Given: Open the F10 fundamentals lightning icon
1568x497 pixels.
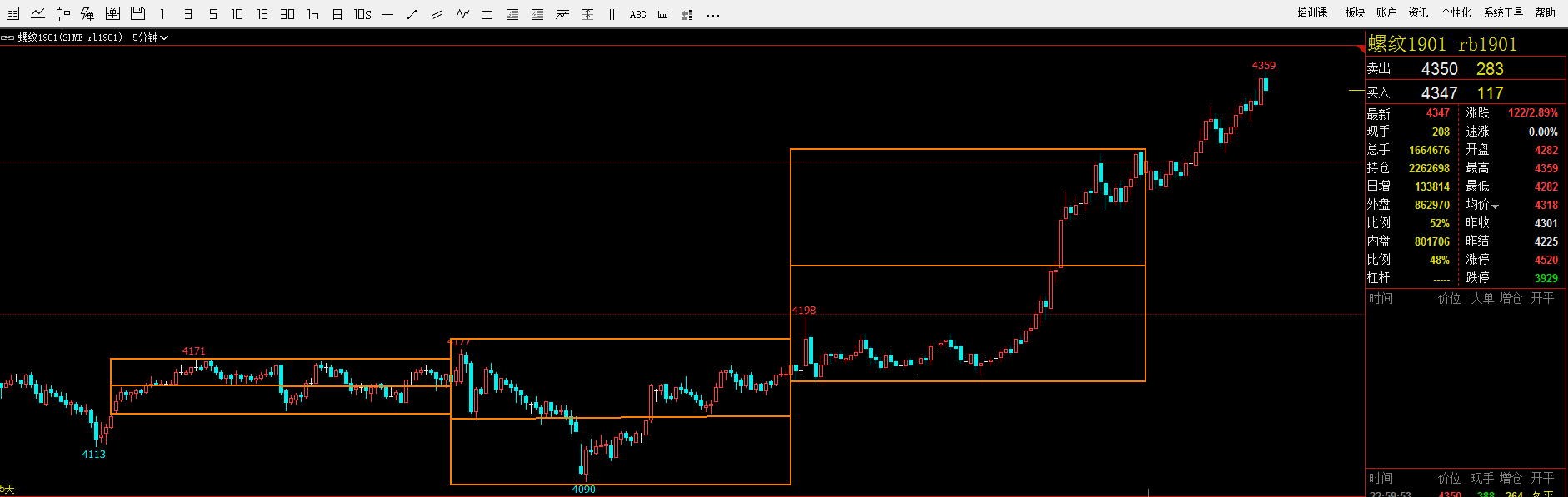Looking at the screenshot, I should [87, 13].
